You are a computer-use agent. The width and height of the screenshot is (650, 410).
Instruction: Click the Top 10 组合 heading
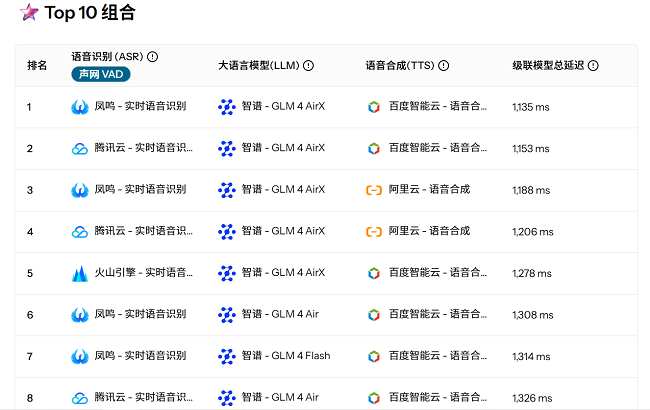[x=90, y=12]
